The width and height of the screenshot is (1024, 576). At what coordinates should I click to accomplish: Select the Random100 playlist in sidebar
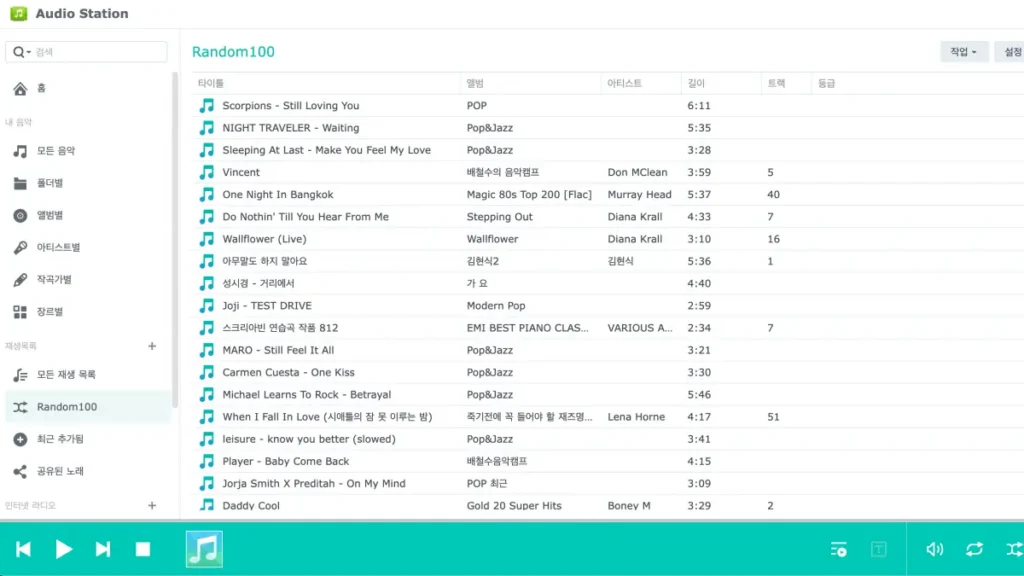point(88,407)
